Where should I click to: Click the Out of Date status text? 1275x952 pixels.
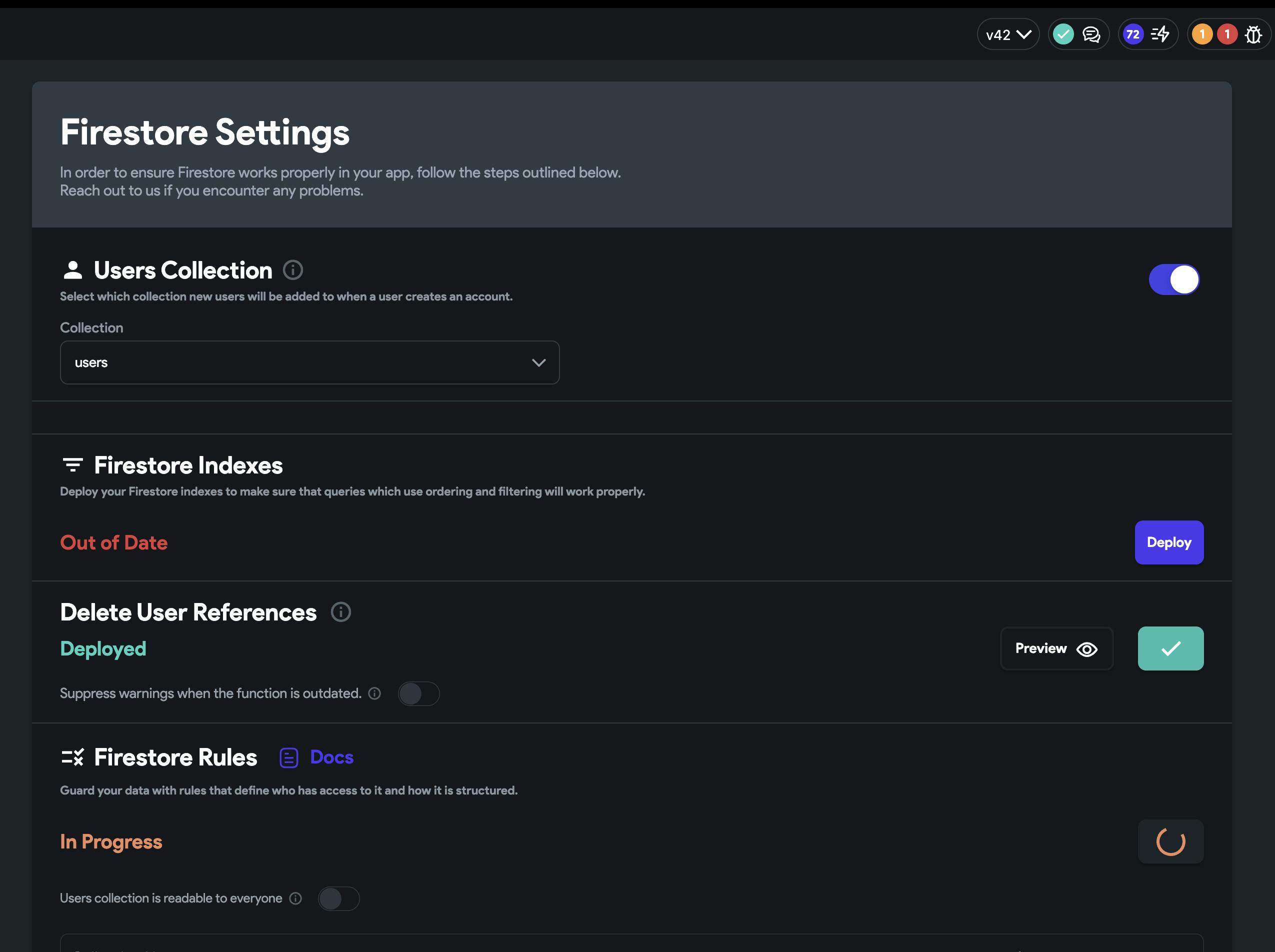click(113, 542)
